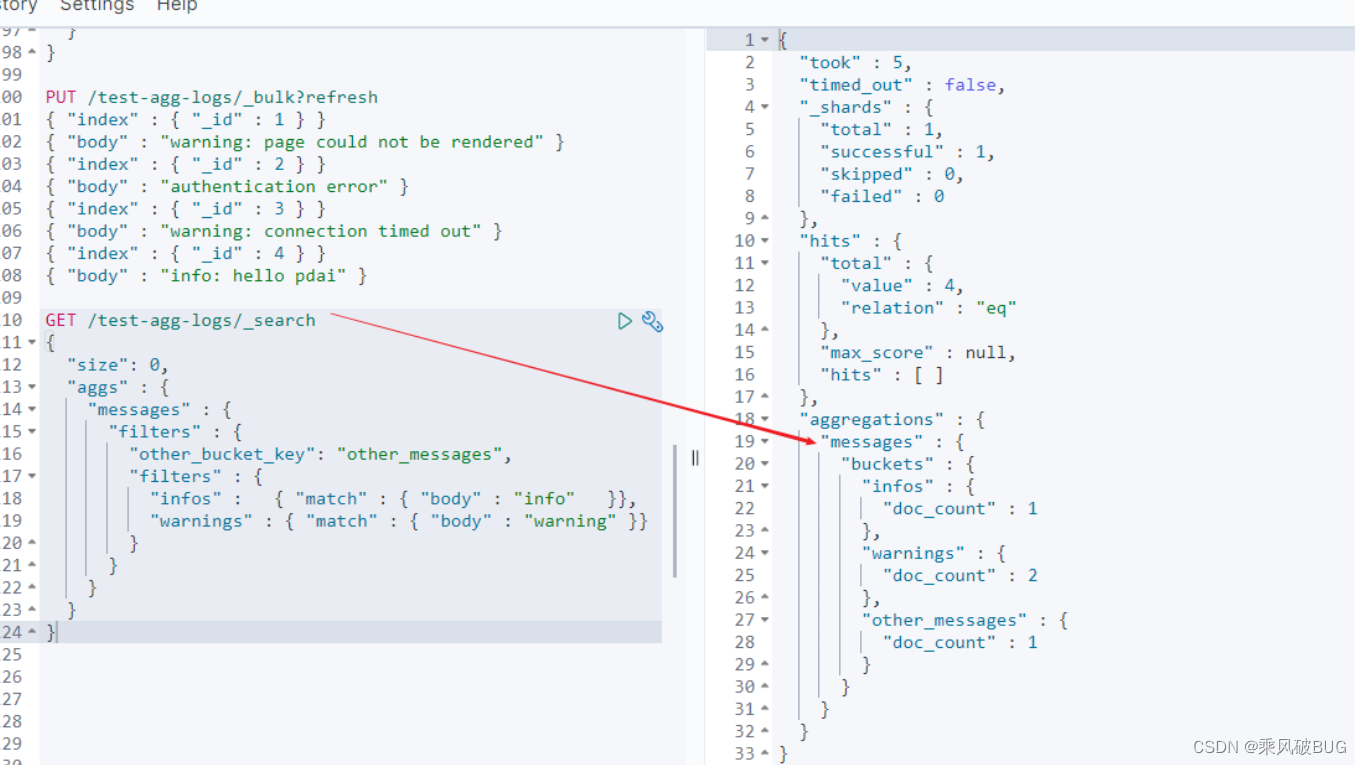Click the index "_id" : 1 line
Screen dimensions: 1361x765
click(185, 119)
